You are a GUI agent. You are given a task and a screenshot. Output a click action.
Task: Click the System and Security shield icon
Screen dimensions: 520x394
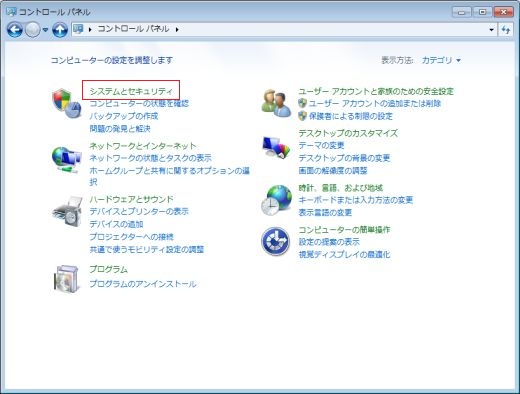(x=66, y=103)
